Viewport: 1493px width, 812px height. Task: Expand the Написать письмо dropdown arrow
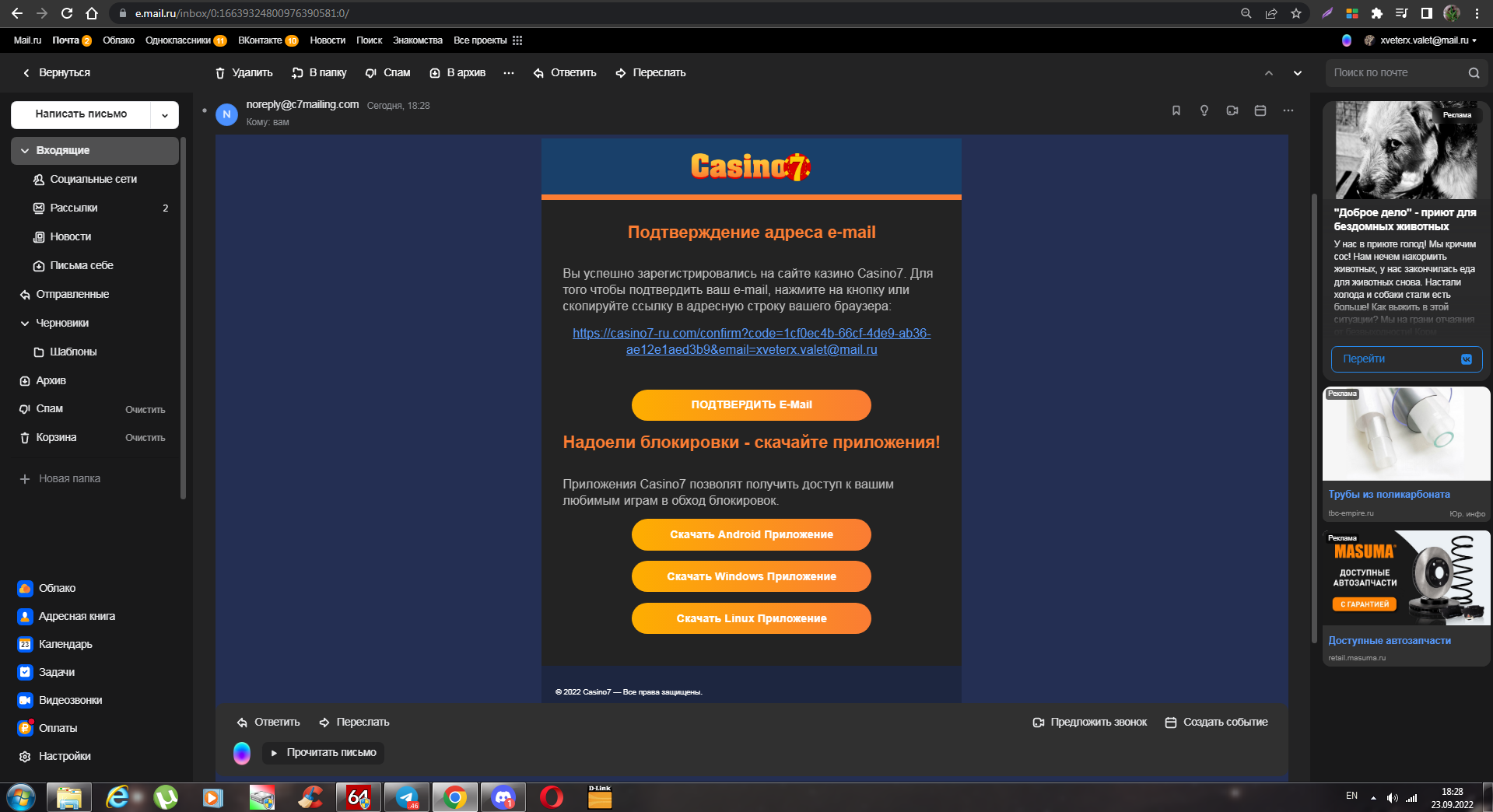pyautogui.click(x=165, y=115)
